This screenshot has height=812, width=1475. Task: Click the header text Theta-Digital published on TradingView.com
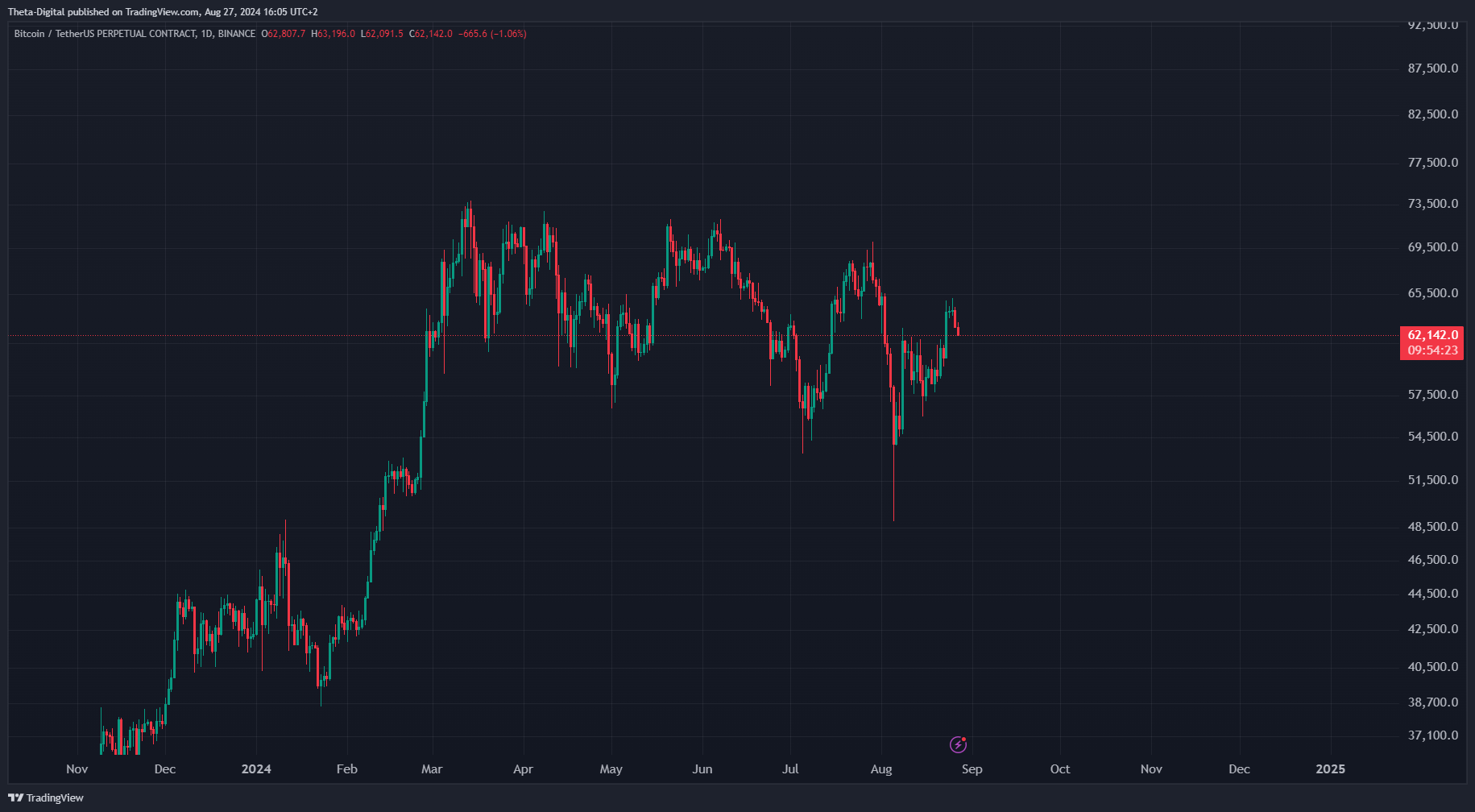click(104, 12)
